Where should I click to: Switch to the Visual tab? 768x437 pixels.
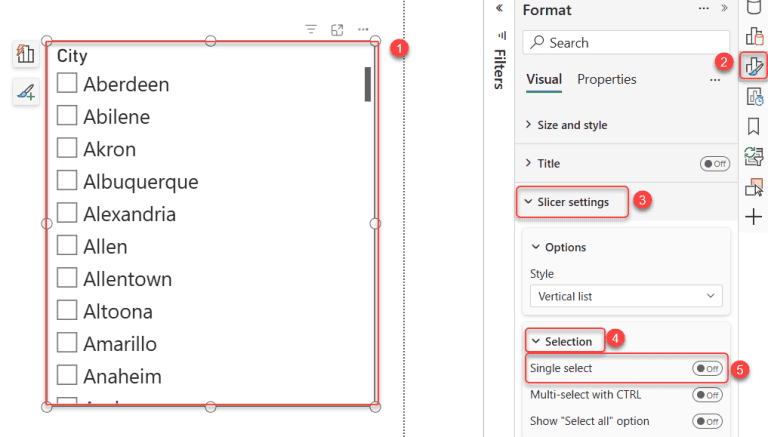544,79
